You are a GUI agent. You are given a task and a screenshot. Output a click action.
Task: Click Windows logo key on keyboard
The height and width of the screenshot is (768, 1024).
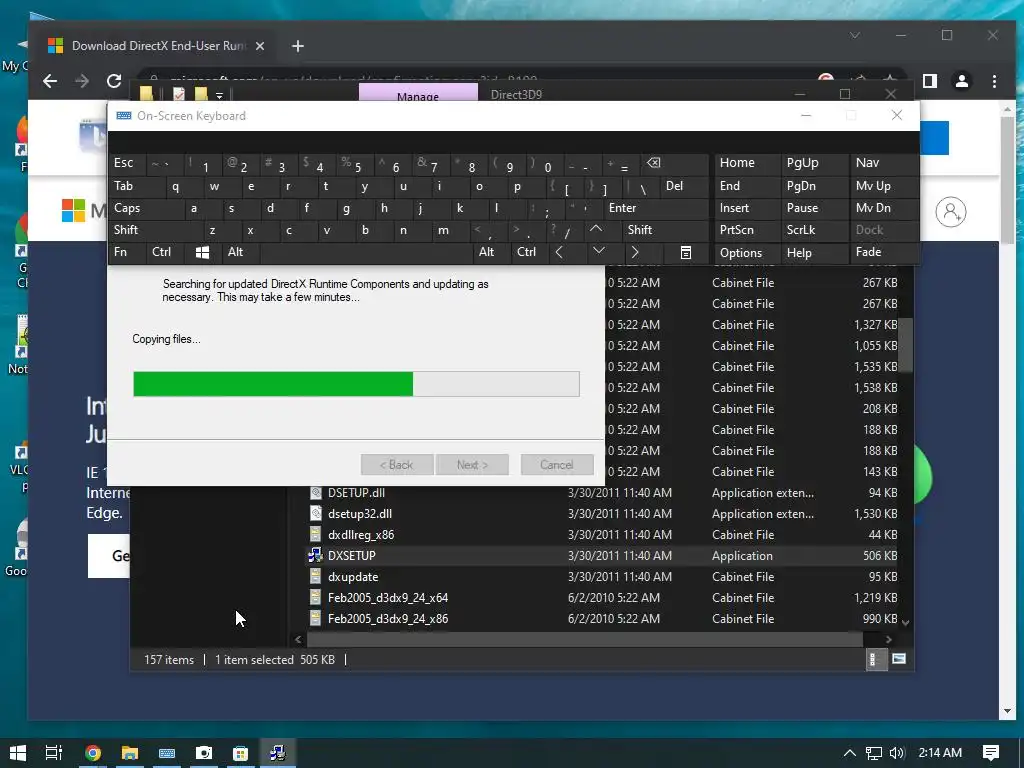pos(202,252)
